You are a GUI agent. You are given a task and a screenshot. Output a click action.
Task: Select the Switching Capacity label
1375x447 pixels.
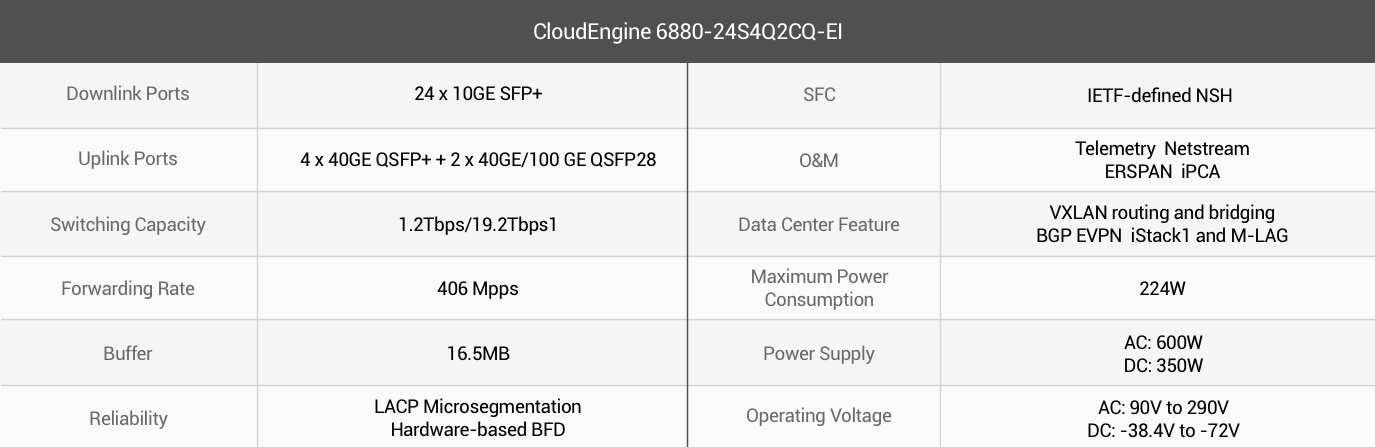(128, 224)
